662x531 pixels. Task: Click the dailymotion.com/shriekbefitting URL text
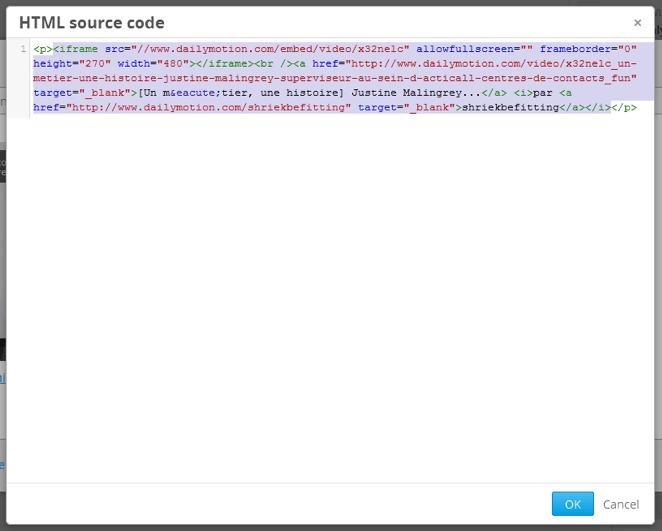tap(212, 108)
